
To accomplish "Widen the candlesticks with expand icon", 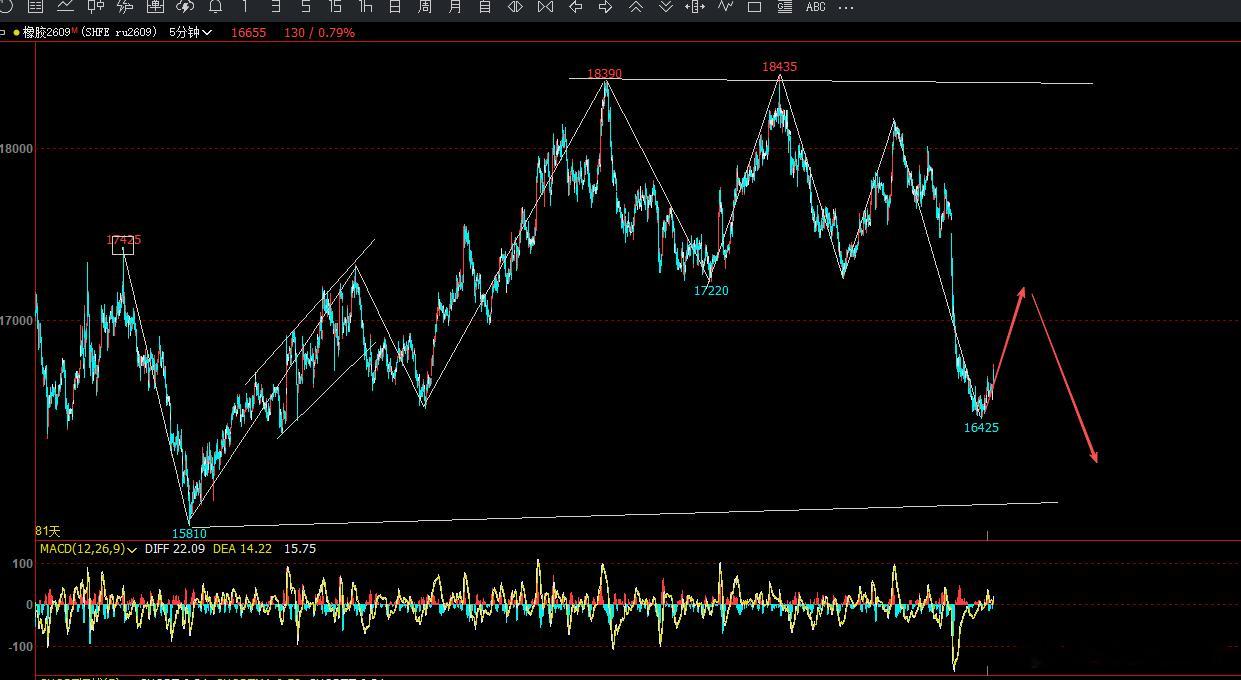I will point(515,7).
